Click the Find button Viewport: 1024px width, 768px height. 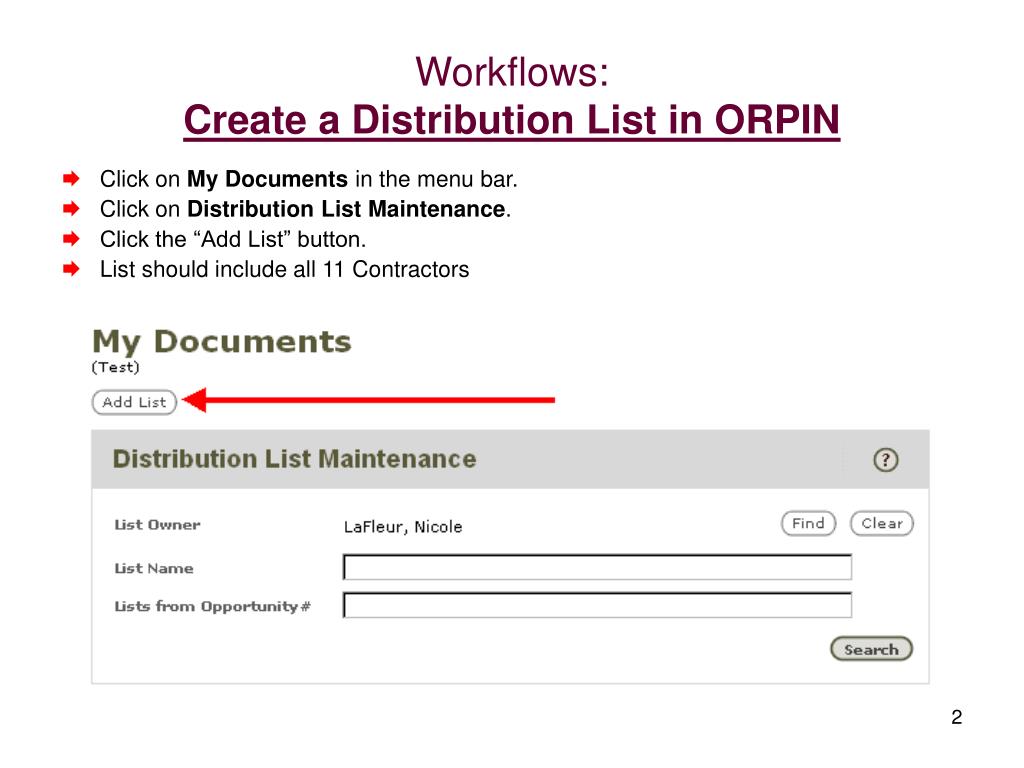pyautogui.click(x=808, y=523)
